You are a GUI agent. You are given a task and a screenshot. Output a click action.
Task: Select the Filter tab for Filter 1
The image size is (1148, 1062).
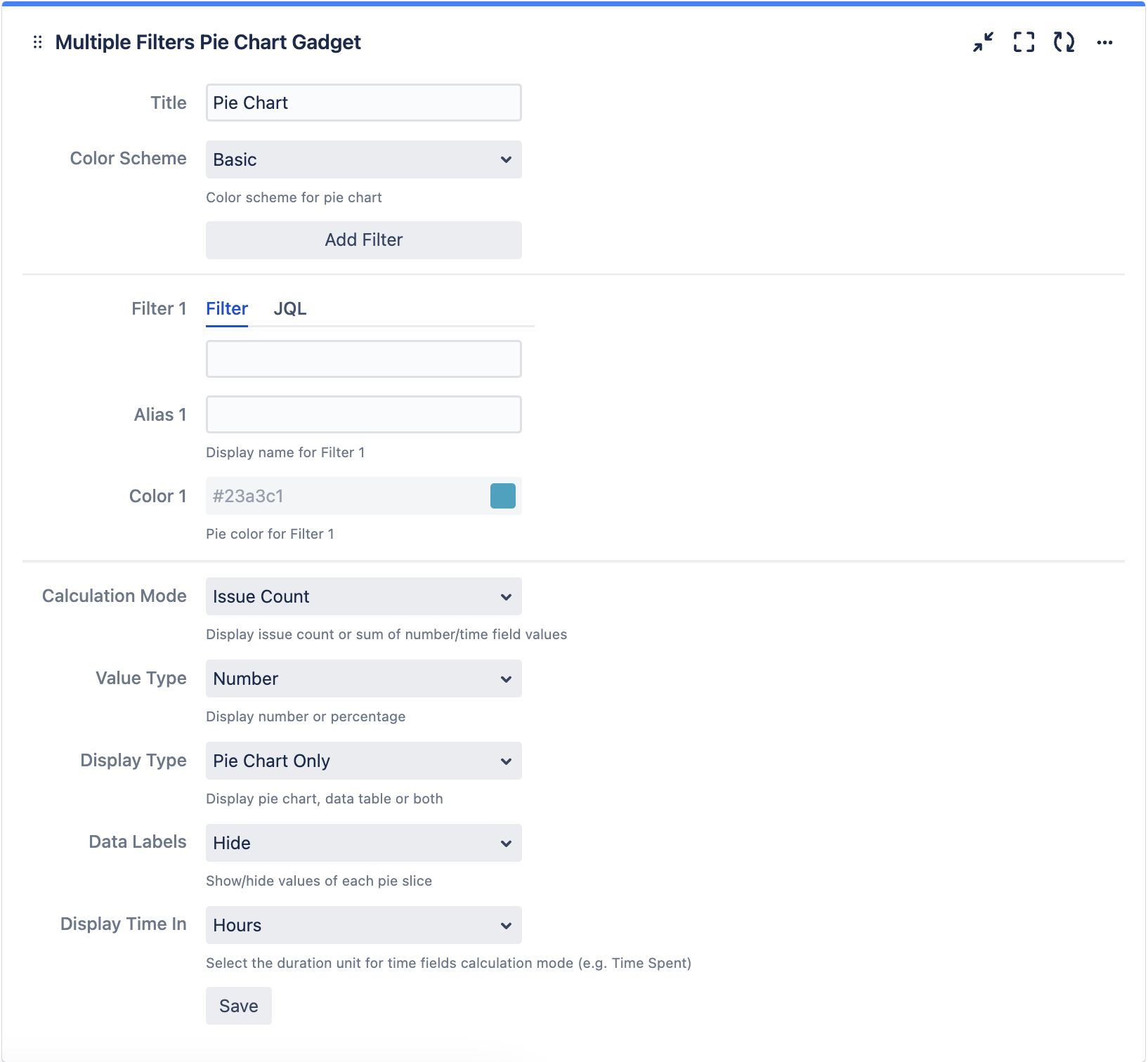coord(226,308)
